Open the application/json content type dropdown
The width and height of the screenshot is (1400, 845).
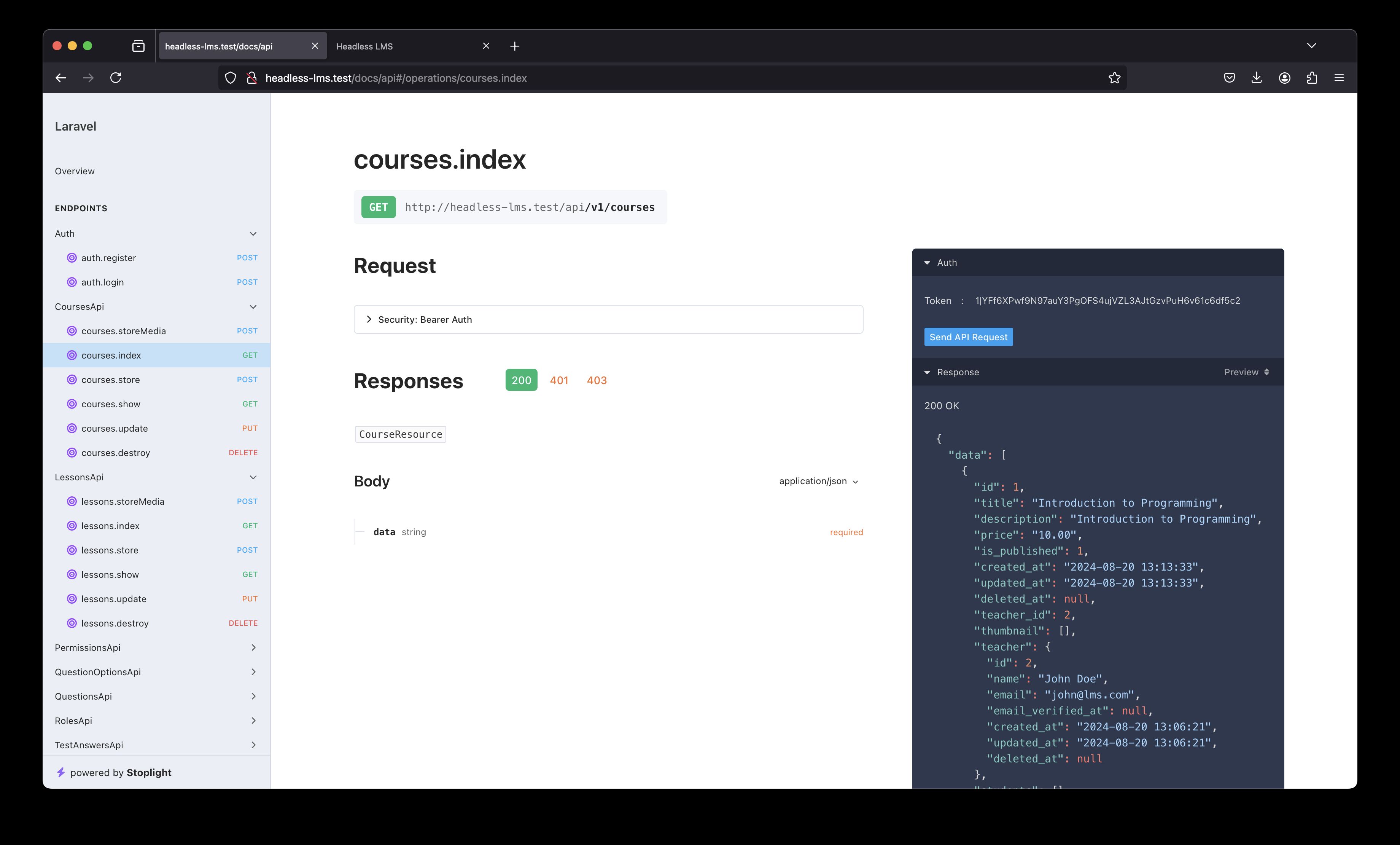click(819, 481)
